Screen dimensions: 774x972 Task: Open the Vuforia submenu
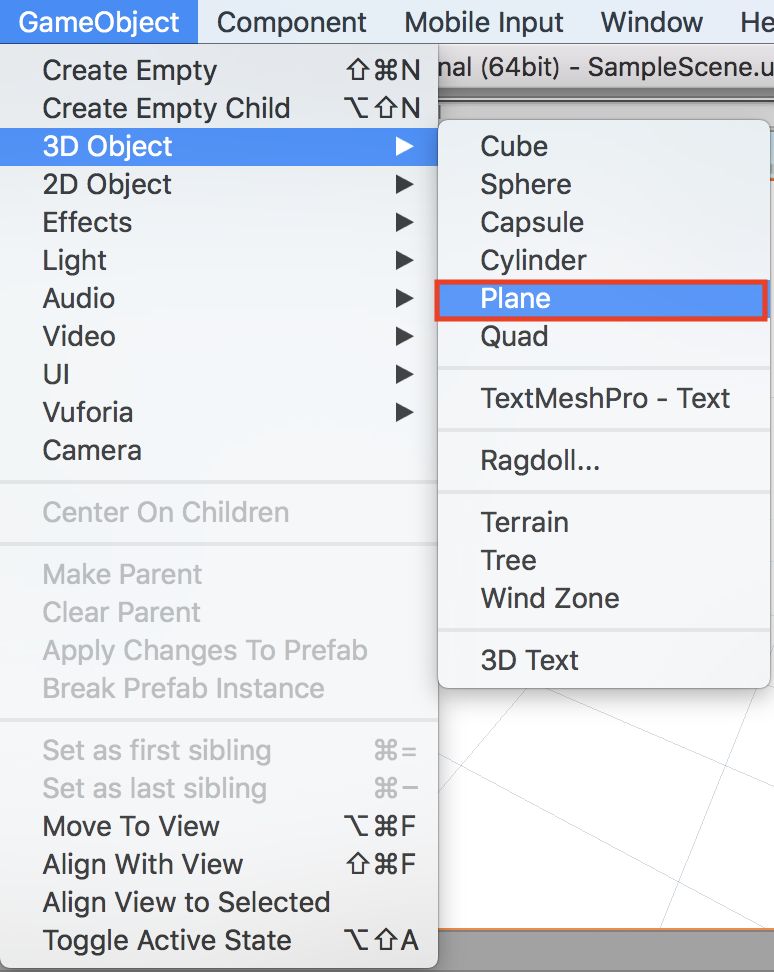88,413
